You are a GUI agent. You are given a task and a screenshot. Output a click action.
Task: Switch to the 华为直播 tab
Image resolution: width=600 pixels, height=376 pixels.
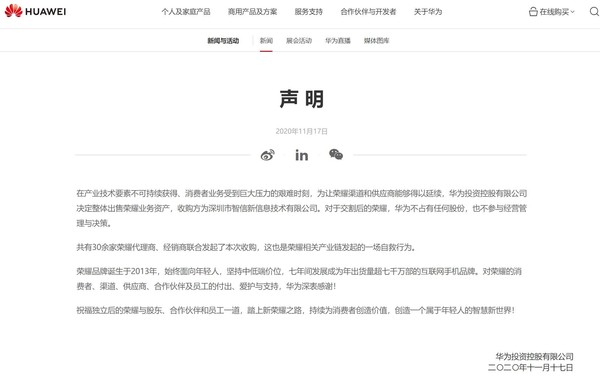338,41
